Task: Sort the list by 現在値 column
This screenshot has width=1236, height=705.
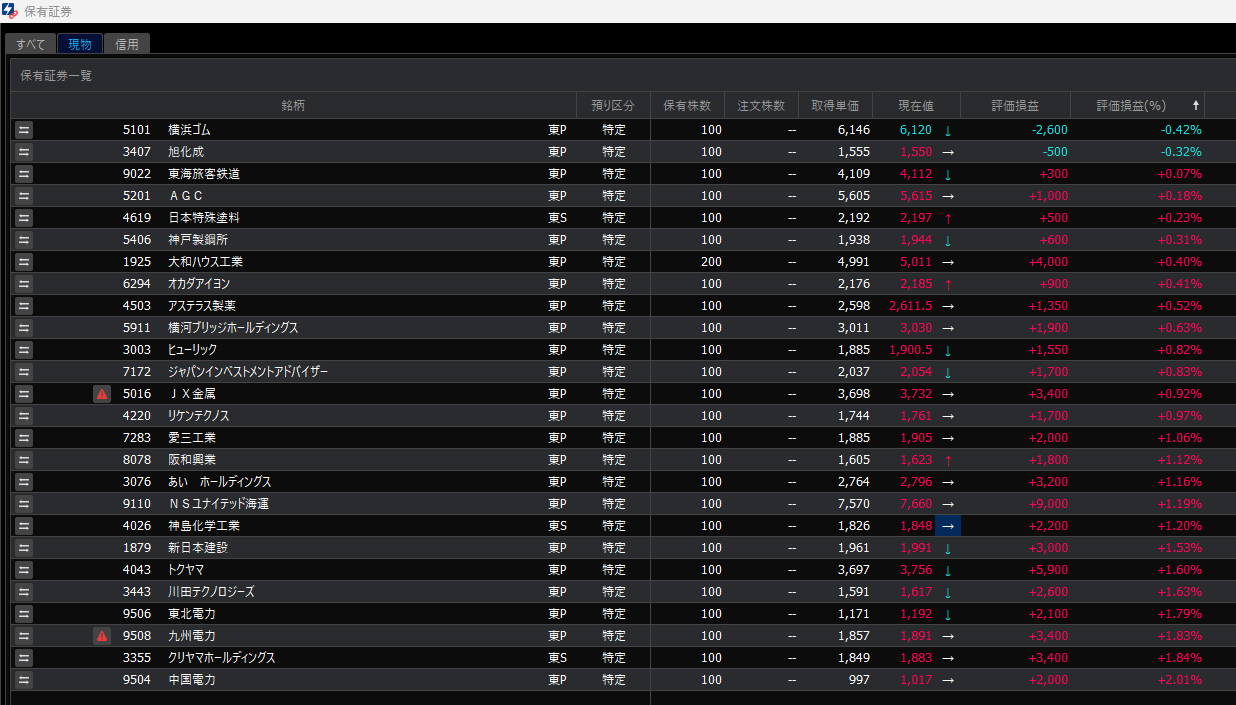Action: [x=916, y=106]
